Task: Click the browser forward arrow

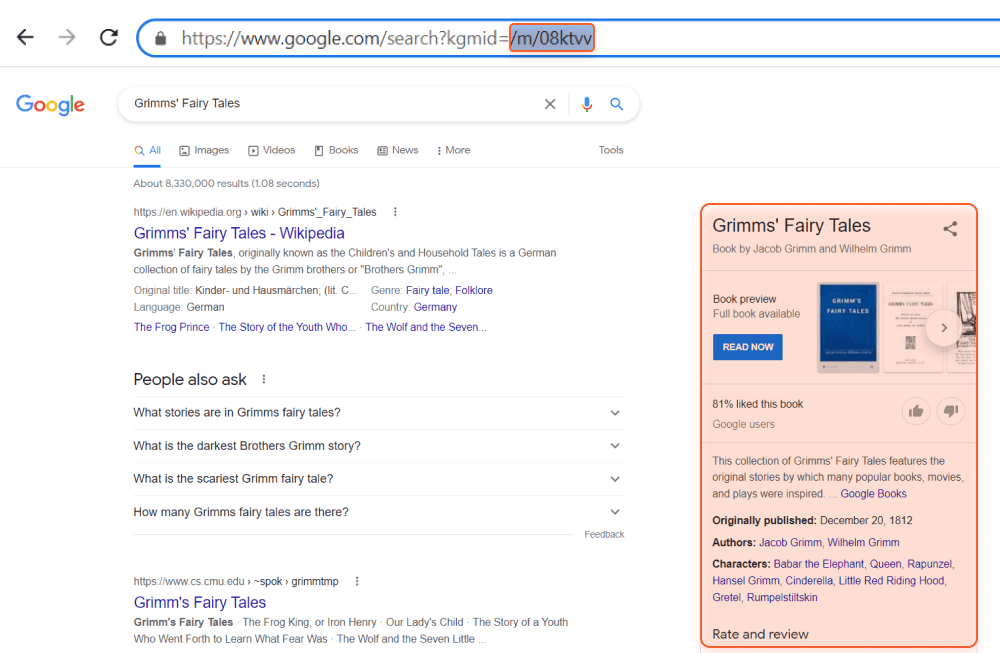Action: [x=67, y=38]
